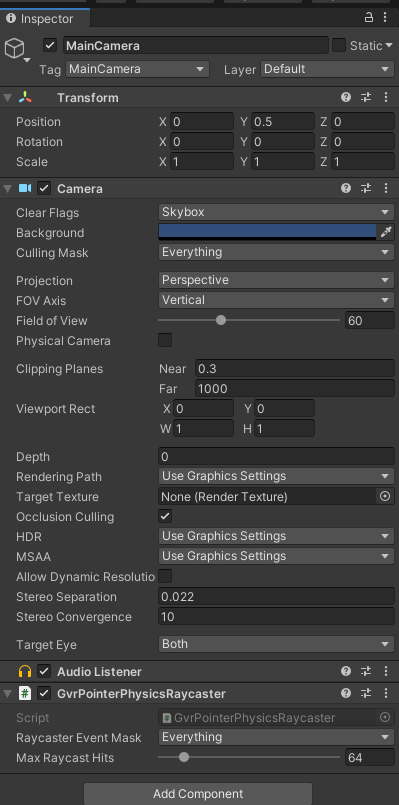This screenshot has width=399, height=805.
Task: Open the Raycaster Event Mask dropdown
Action: point(276,737)
